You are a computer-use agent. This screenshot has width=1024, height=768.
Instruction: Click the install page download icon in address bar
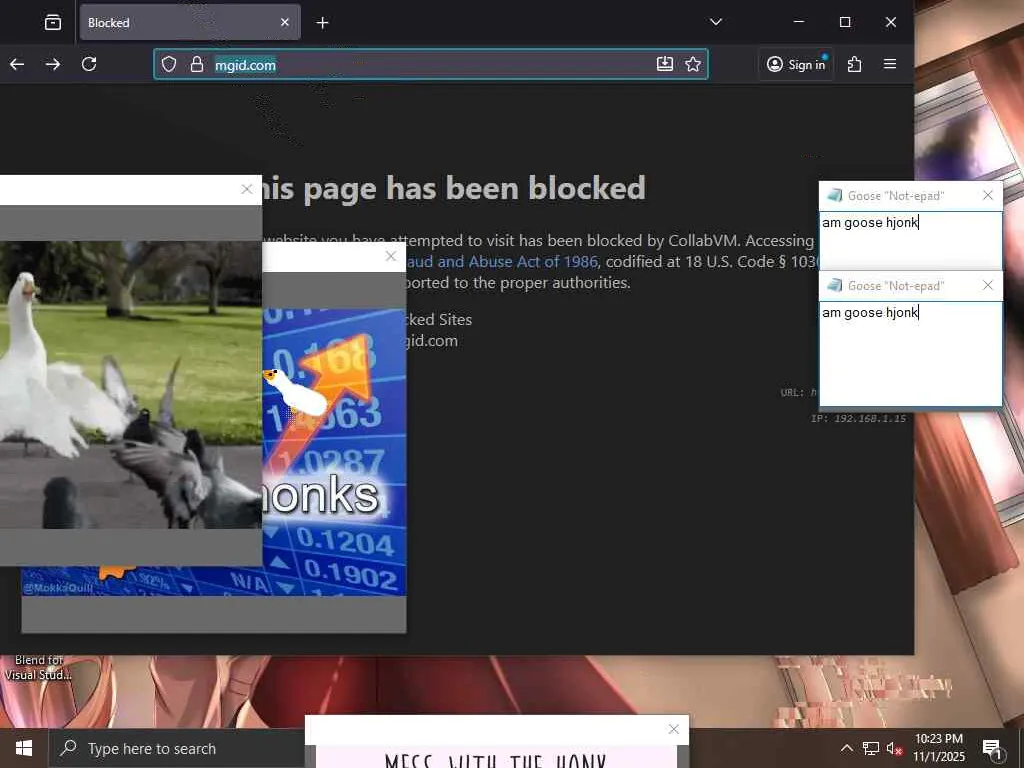click(665, 64)
